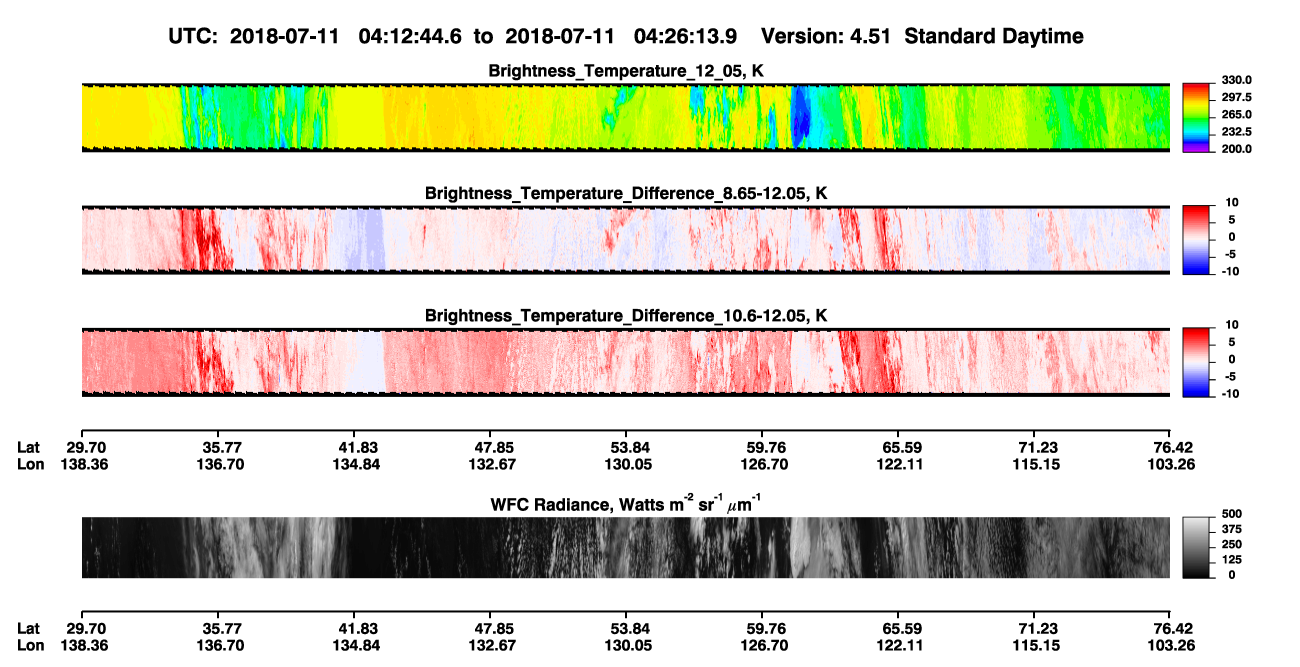Screen dimensions: 1300x667
Task: Click the end time 04:26:13.9 in header
Action: 687,36
